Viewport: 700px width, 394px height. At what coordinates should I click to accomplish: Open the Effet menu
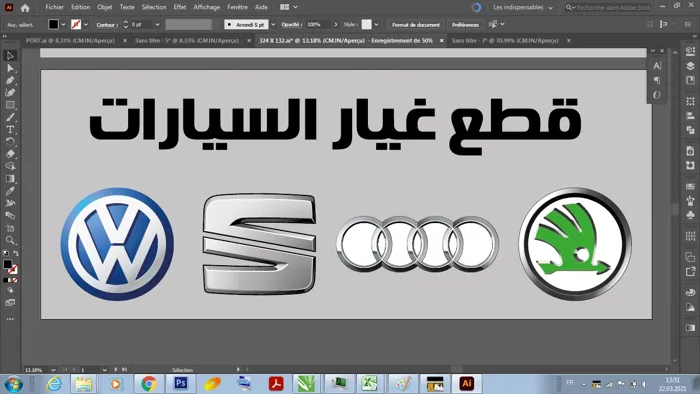click(180, 7)
